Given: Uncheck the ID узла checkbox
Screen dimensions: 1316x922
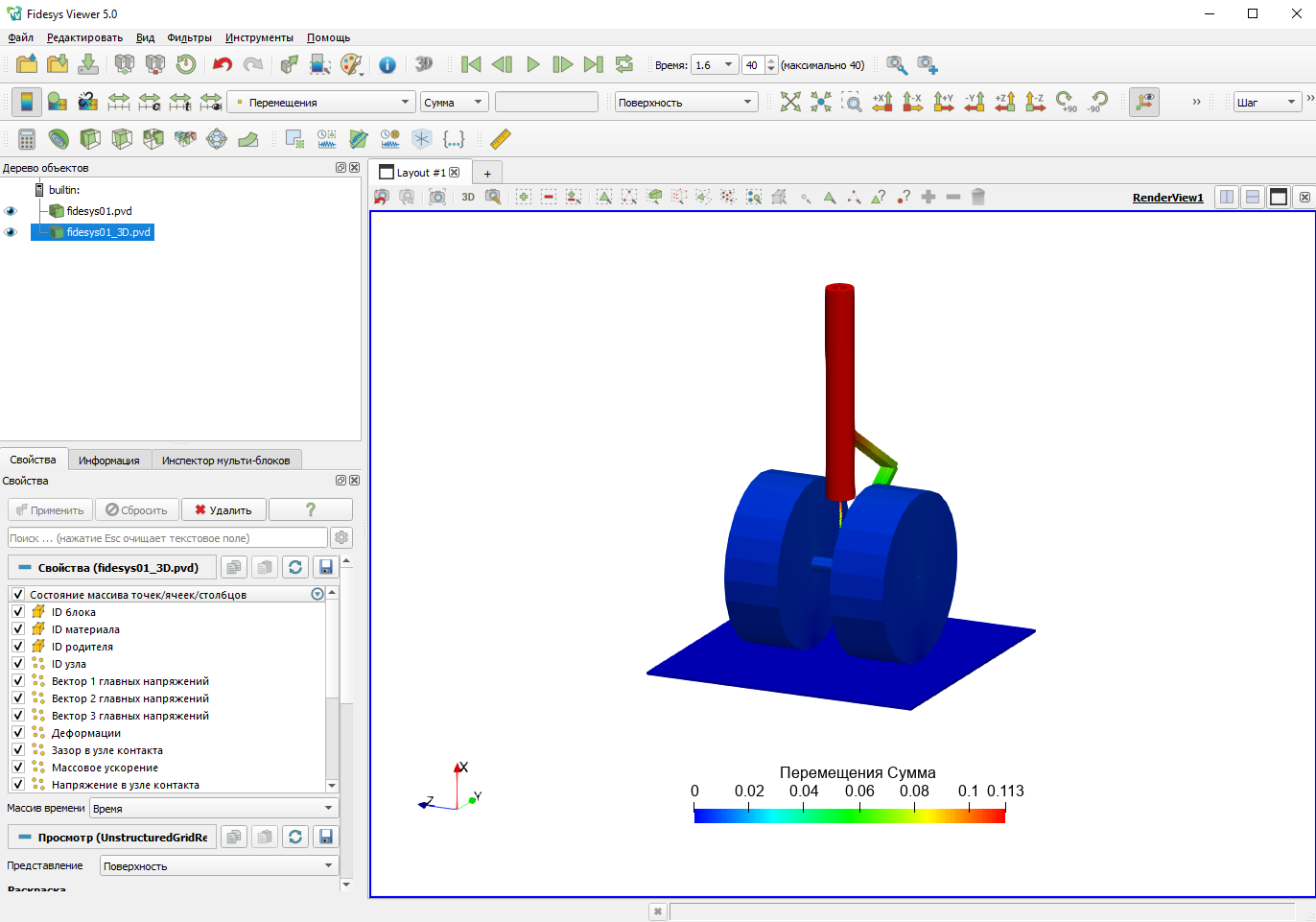Looking at the screenshot, I should [x=17, y=663].
